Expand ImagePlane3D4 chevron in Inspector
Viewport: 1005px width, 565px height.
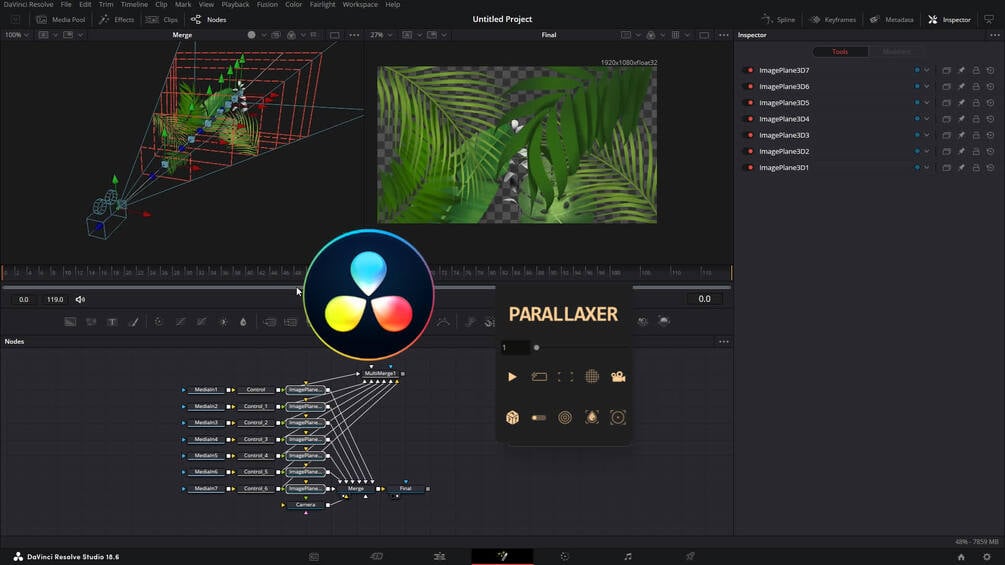926,119
